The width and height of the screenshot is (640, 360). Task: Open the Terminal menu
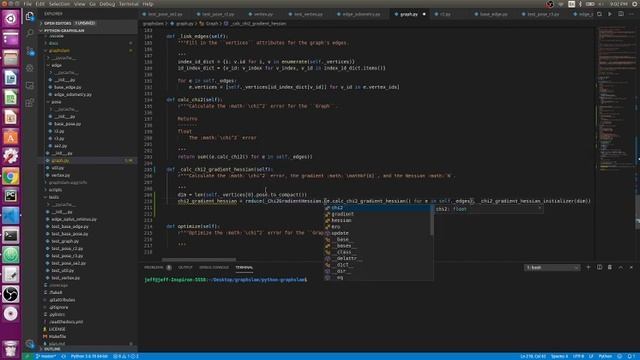coord(129,4)
